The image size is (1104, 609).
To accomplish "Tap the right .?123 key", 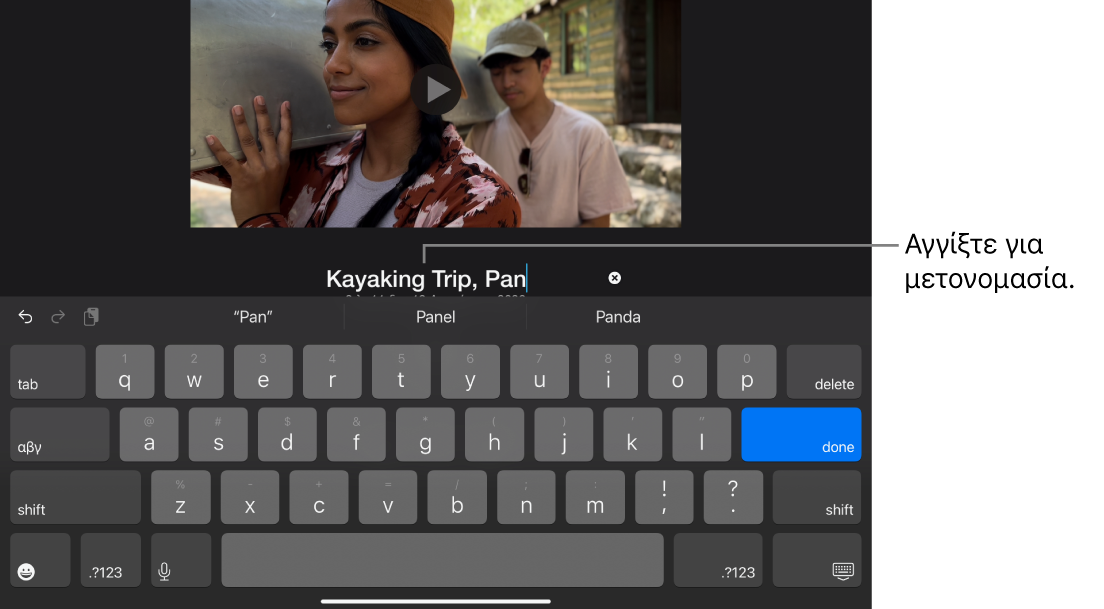I will 718,560.
